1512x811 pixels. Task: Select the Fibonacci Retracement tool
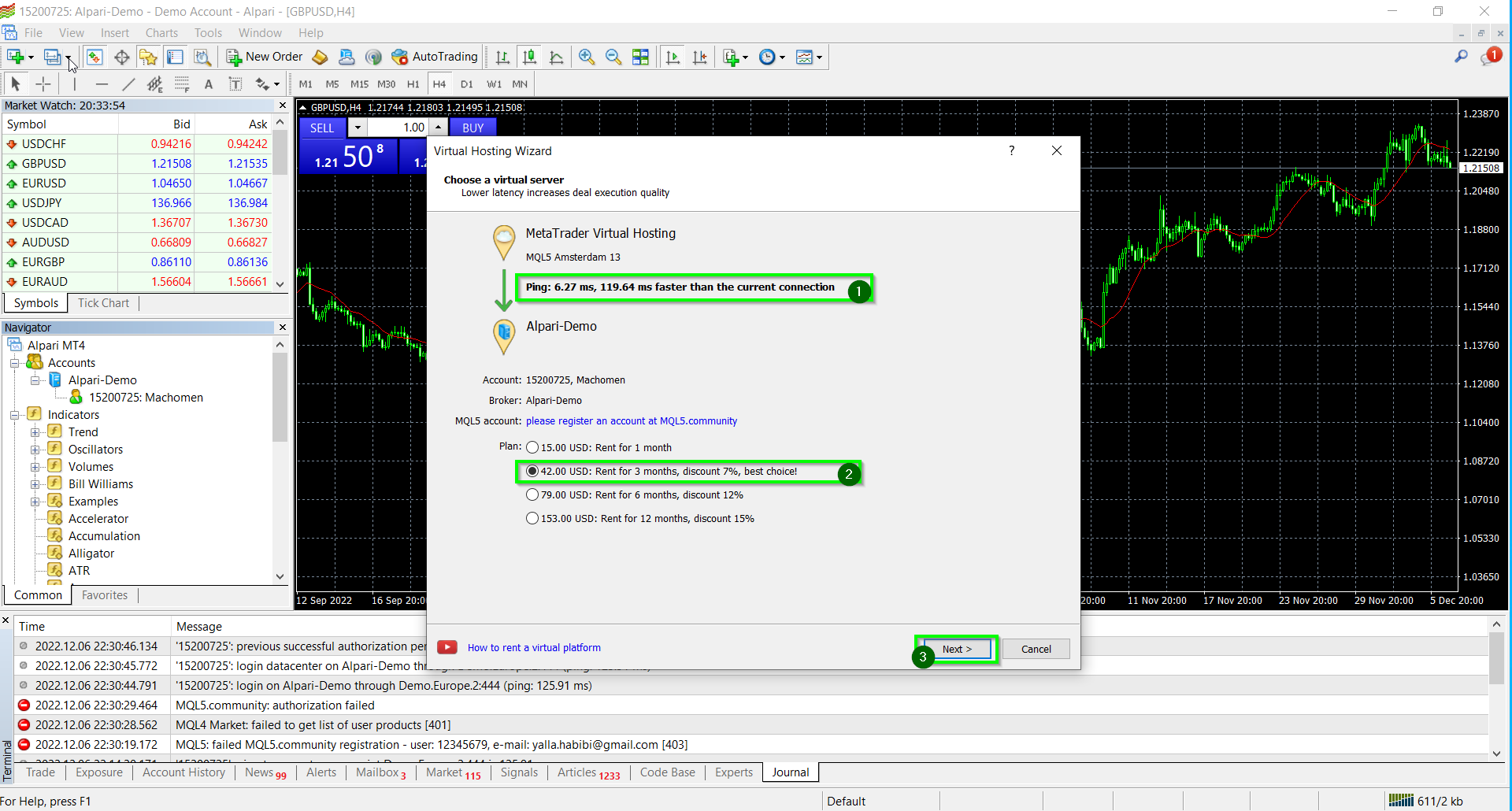(182, 83)
